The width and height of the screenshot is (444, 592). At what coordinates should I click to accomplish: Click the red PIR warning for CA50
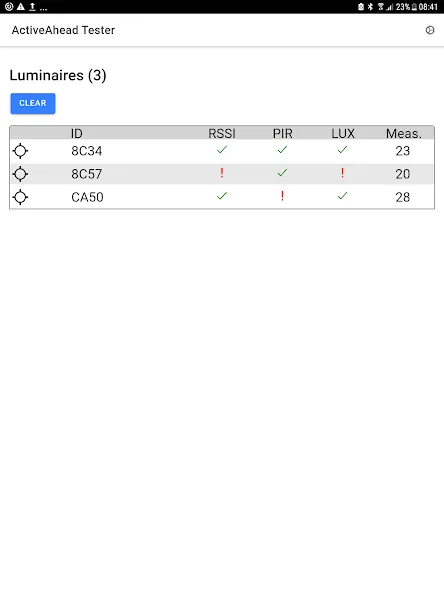tap(282, 196)
